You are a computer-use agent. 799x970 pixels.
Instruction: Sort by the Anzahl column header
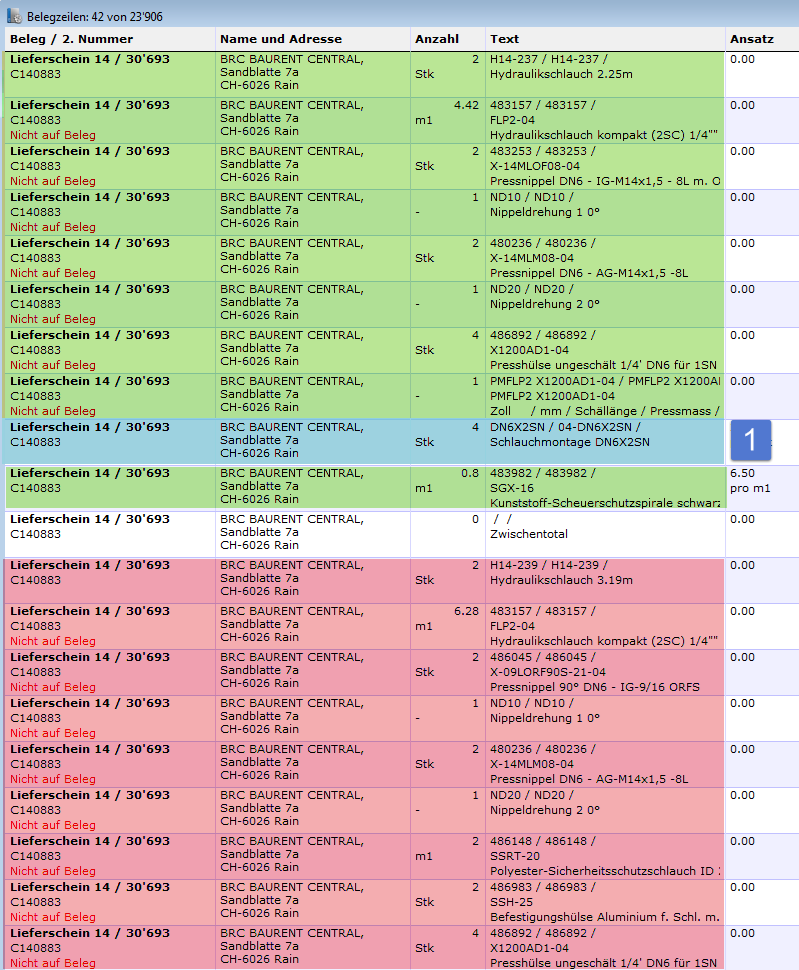pos(436,39)
